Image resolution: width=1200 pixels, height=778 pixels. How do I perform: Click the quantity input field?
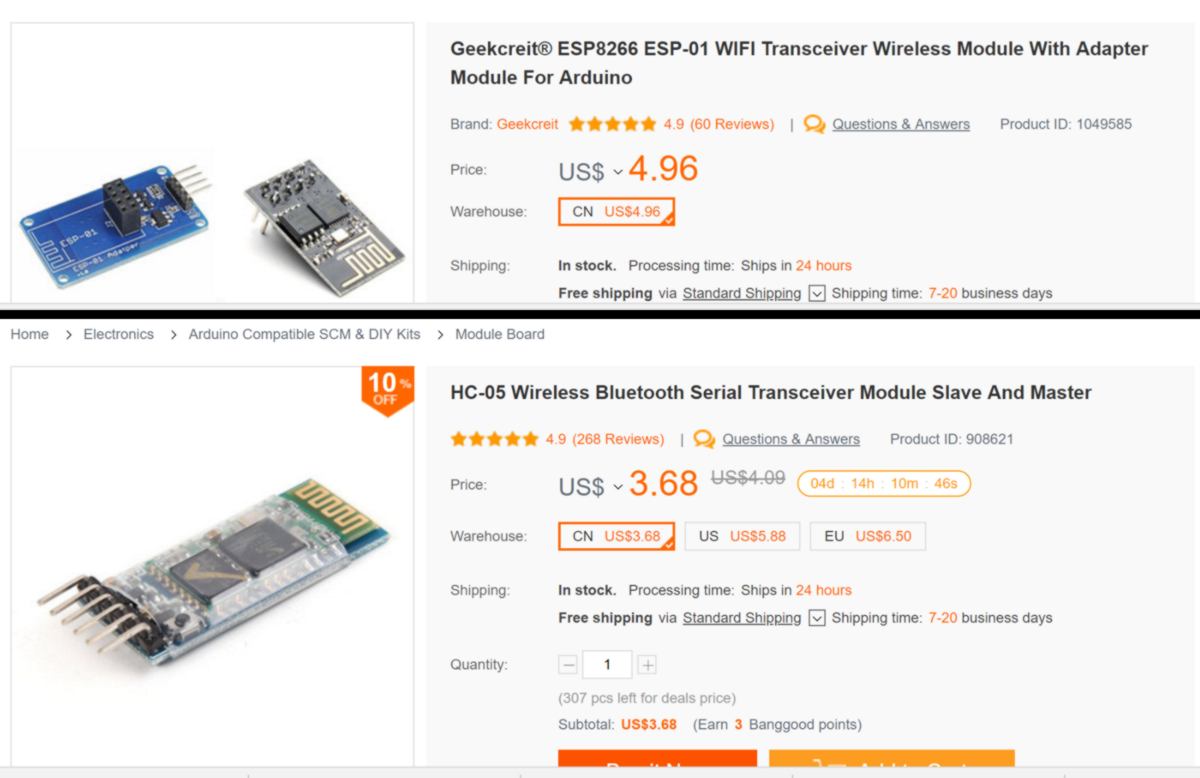pyautogui.click(x=607, y=665)
